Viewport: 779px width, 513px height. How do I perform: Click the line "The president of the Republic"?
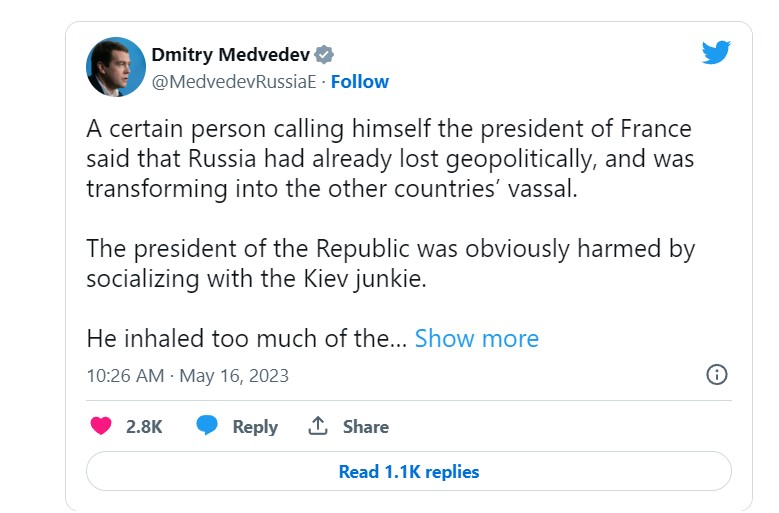point(390,249)
